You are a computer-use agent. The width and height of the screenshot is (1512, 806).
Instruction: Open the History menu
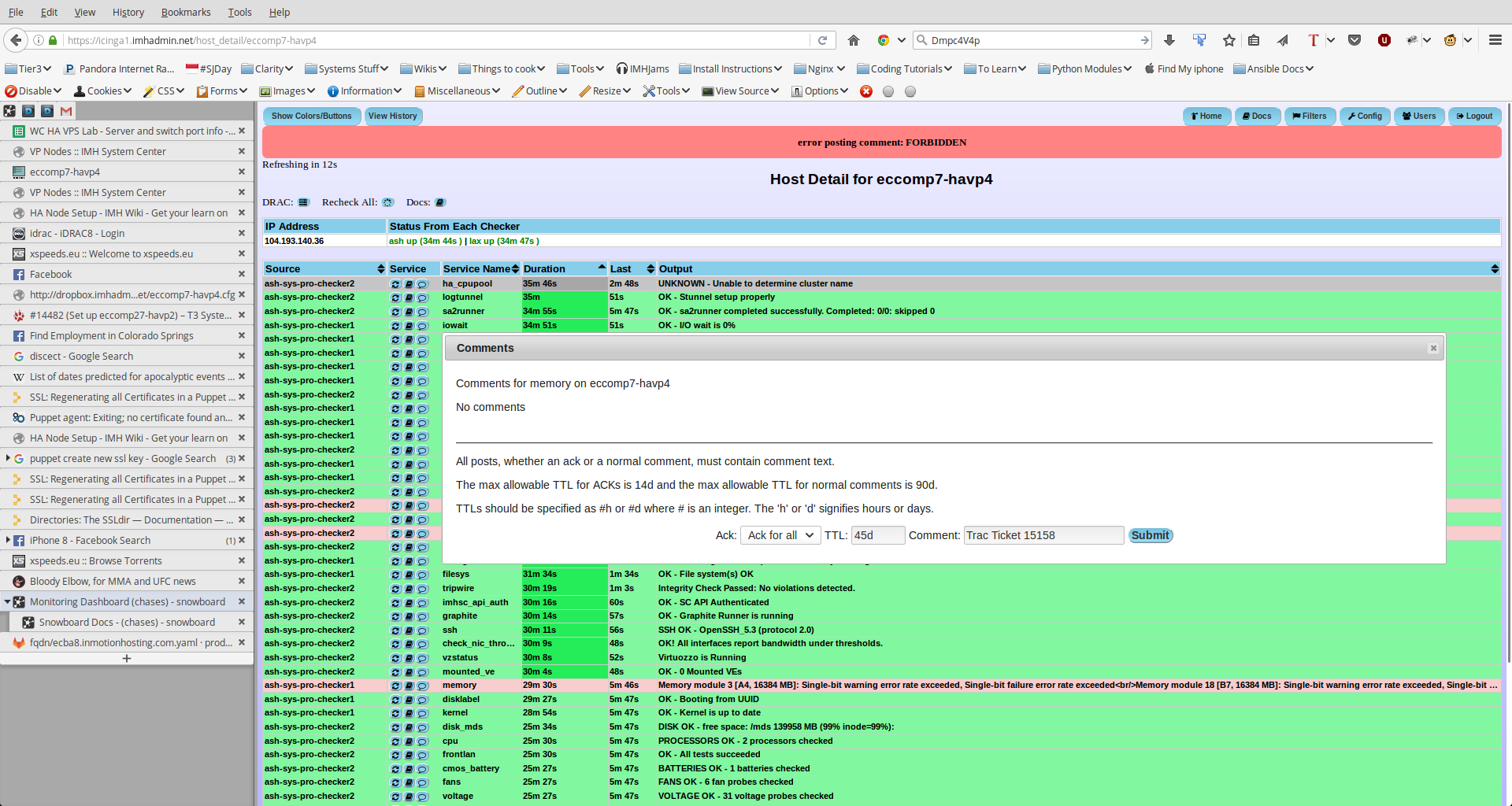click(x=128, y=12)
